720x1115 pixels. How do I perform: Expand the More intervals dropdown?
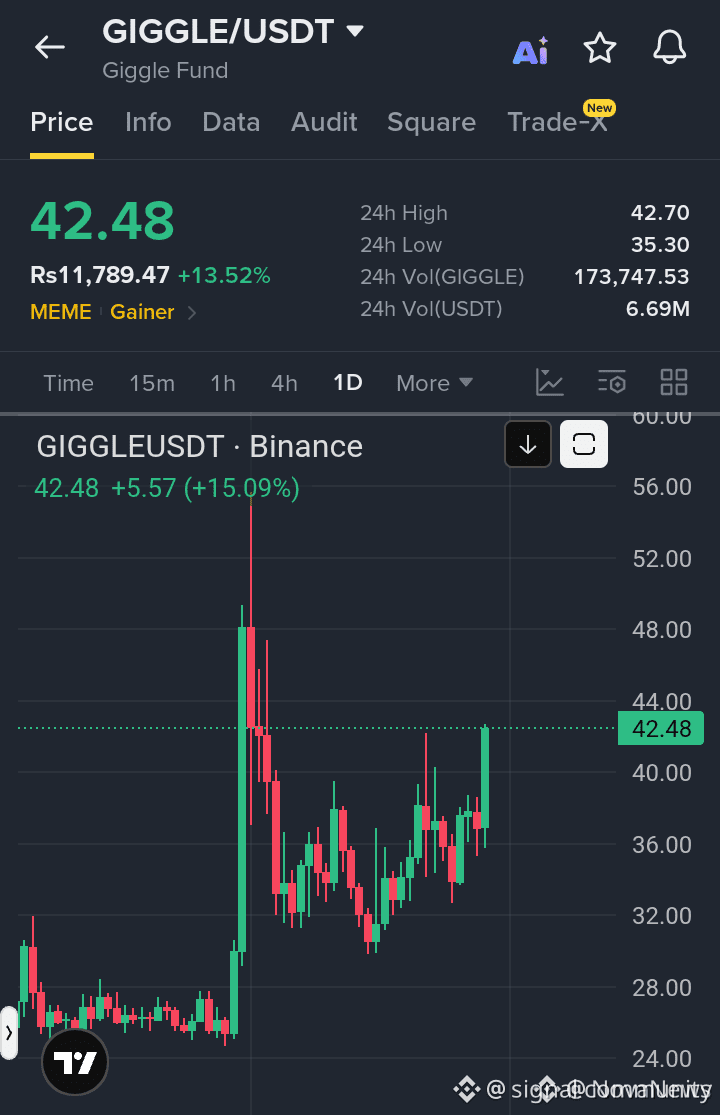coord(434,383)
